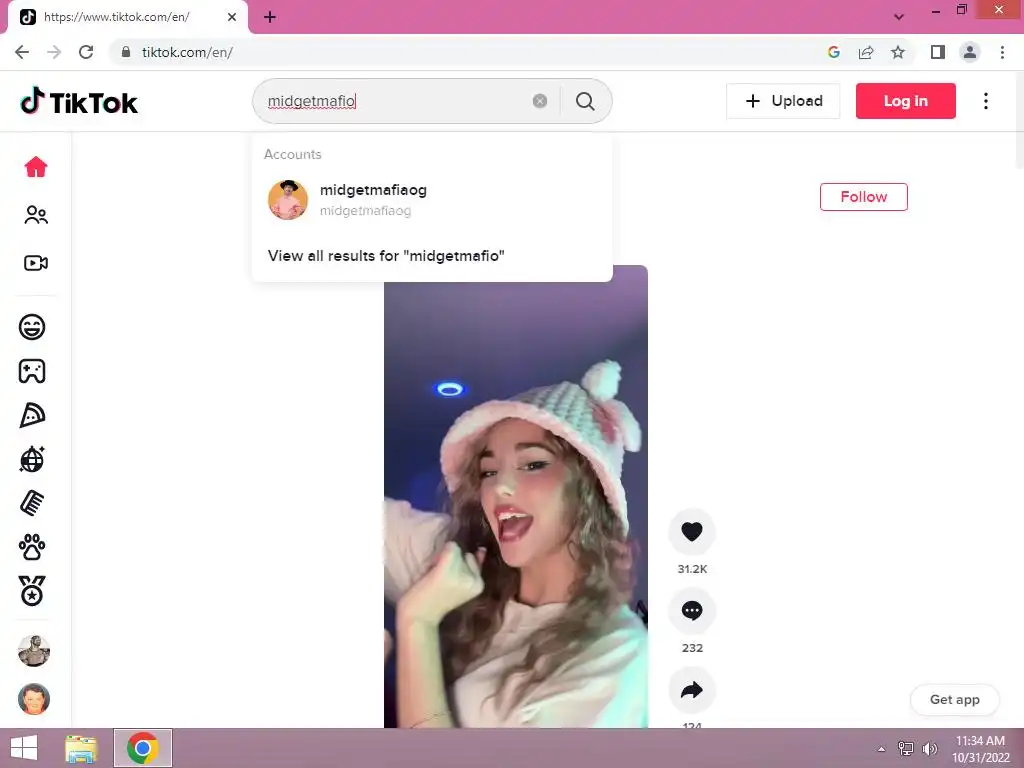Image resolution: width=1024 pixels, height=768 pixels.
Task: Like the video with the heart icon
Action: [x=692, y=532]
